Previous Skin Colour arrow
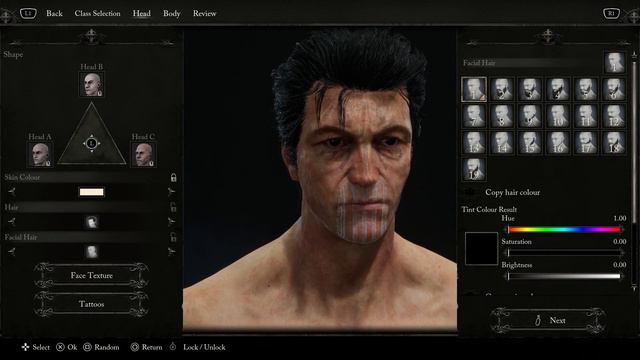This screenshot has height=360, width=640. (12, 191)
